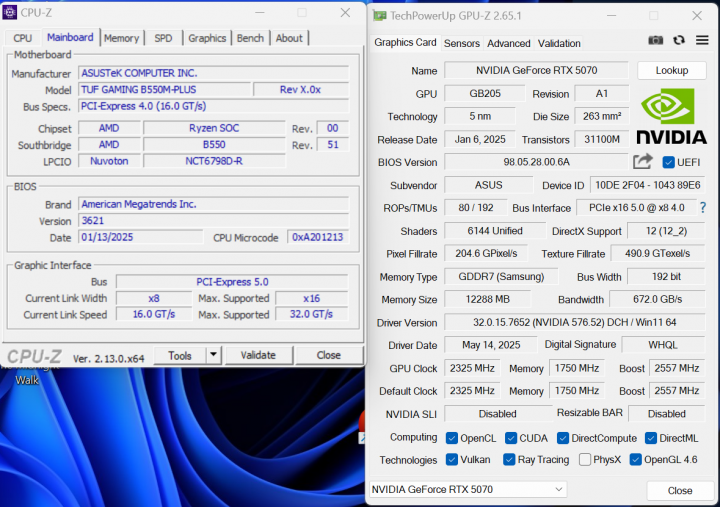
Task: Open Advanced tab in GPU-Z
Action: (x=509, y=43)
